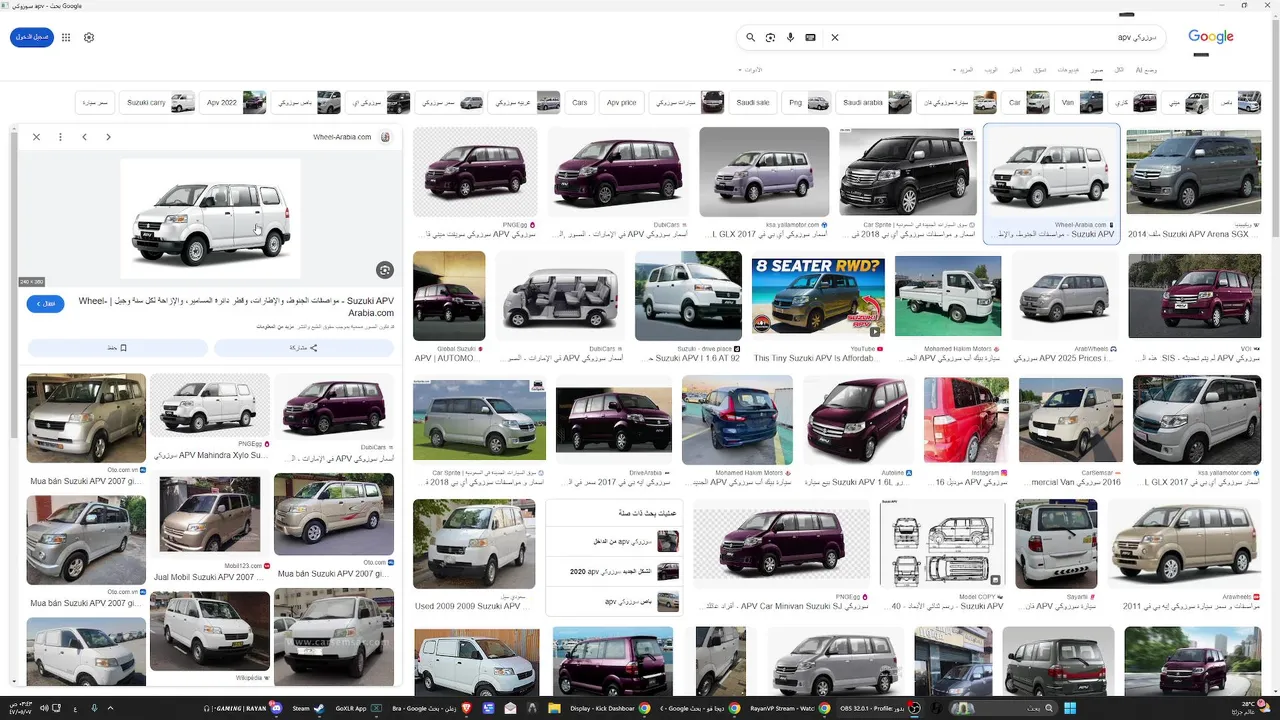Search this image with Lens button
The image size is (1280, 720).
(385, 269)
